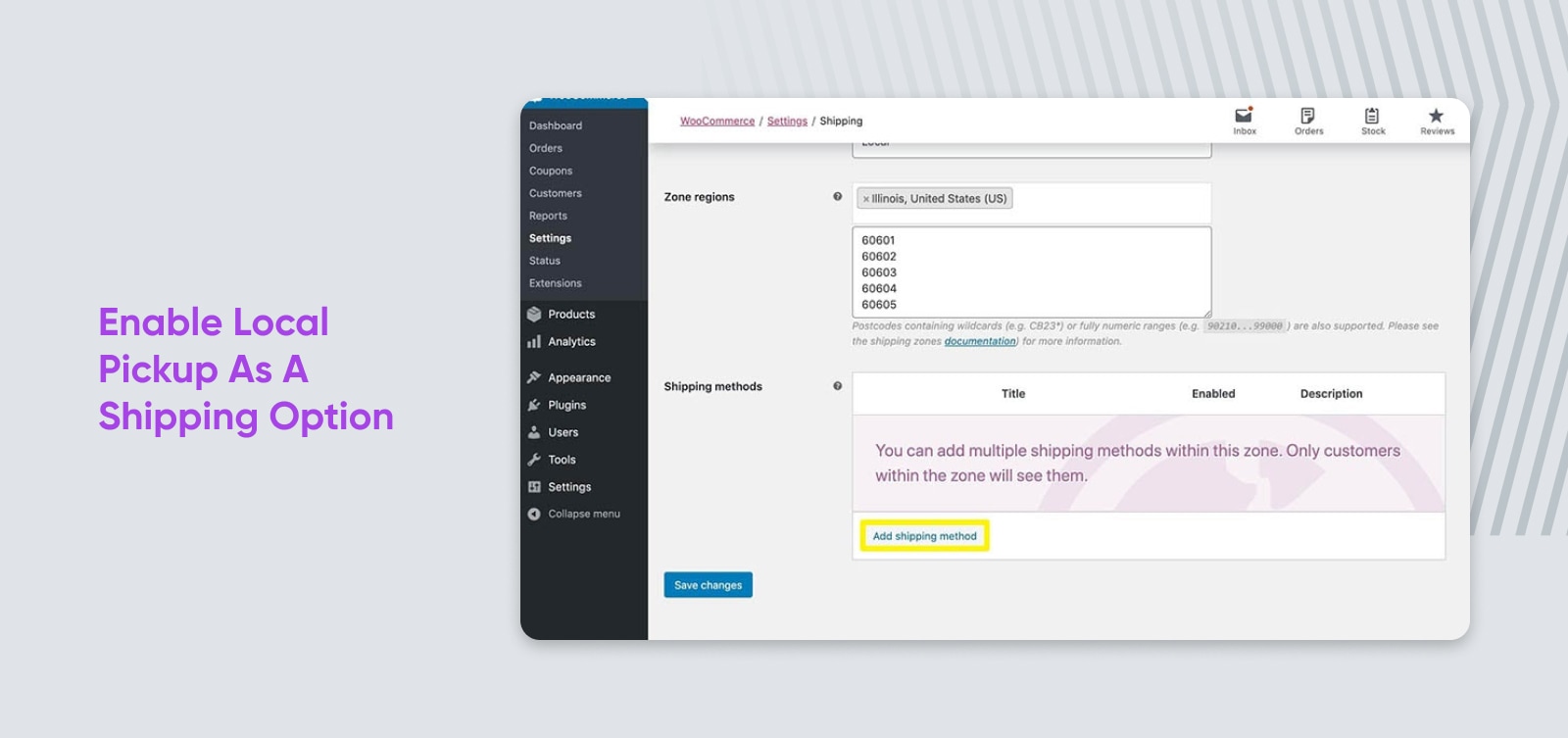Click Shipping breadcrumb text
The width and height of the screenshot is (1568, 738).
(841, 122)
